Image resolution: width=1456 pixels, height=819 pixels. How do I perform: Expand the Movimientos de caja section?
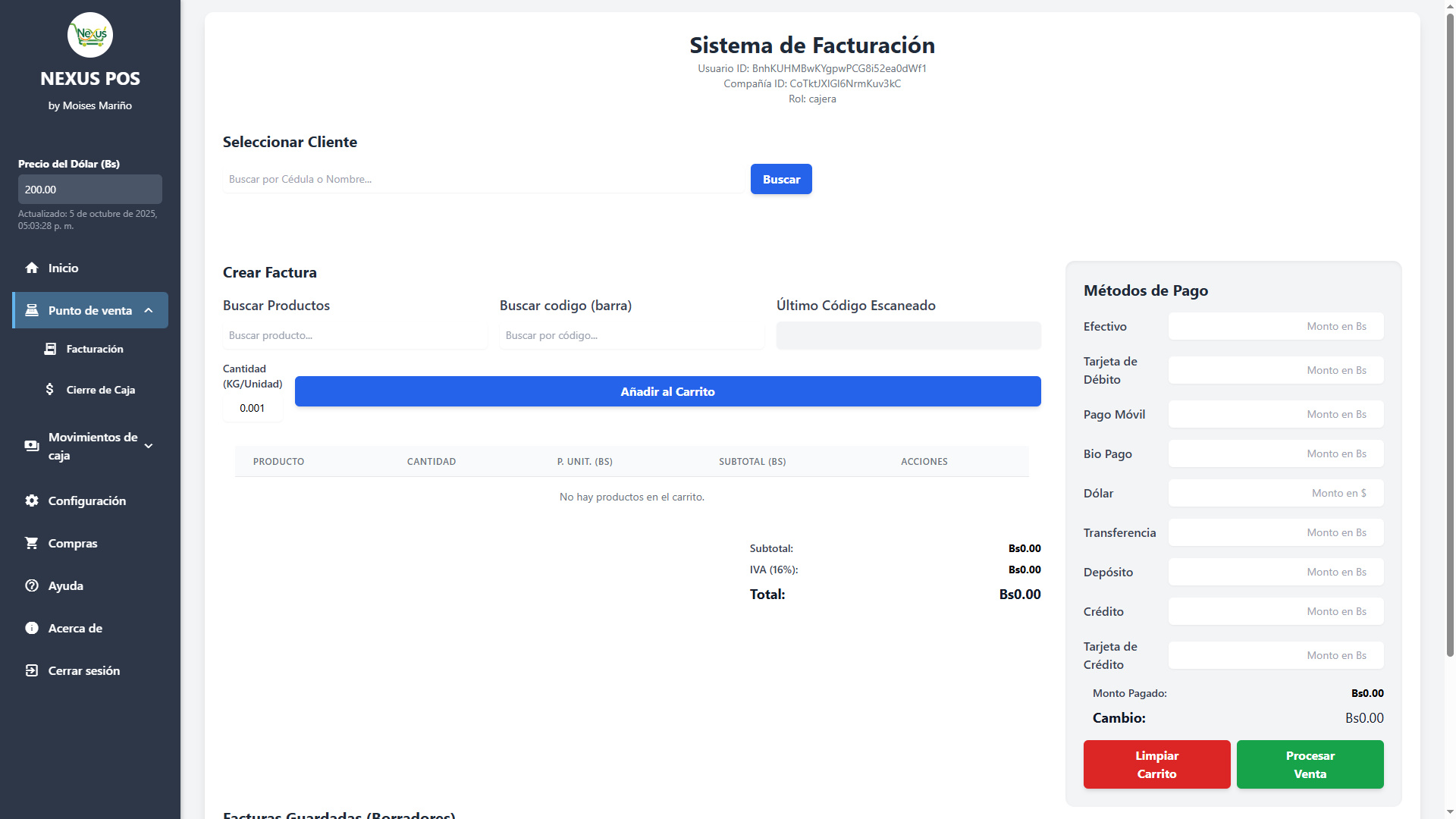(149, 446)
